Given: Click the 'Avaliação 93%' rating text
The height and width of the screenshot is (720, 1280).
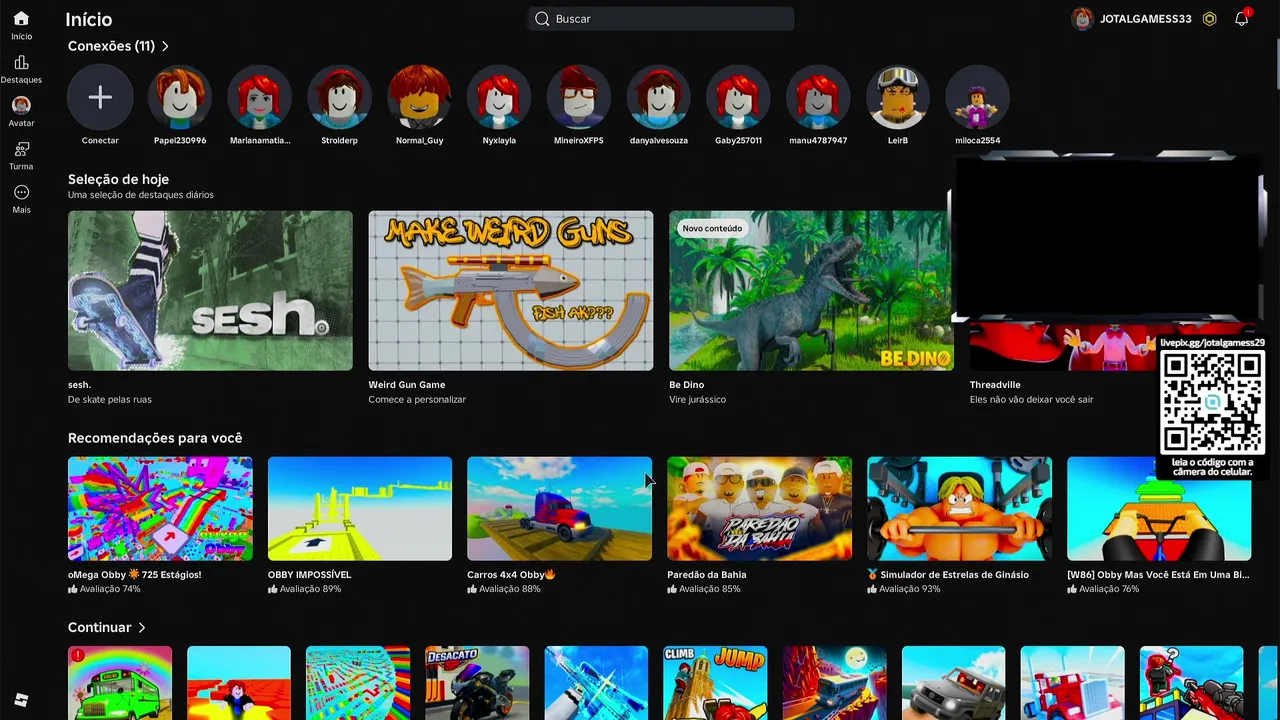Looking at the screenshot, I should (x=910, y=590).
